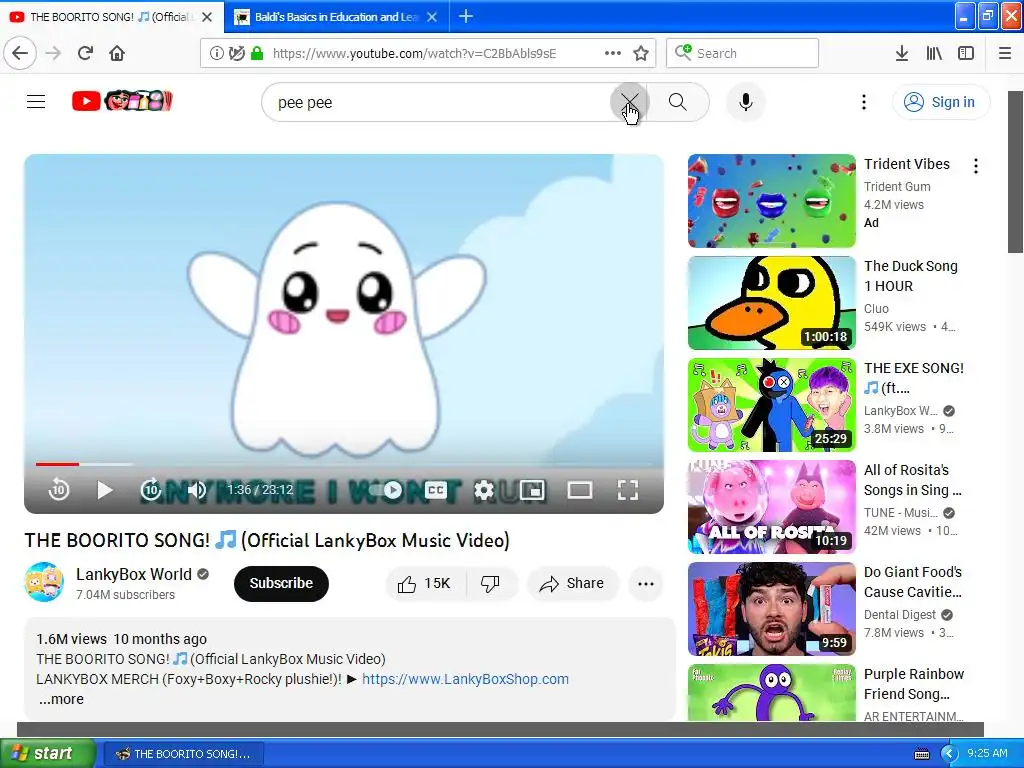Click the Windows start button
The image size is (1024, 768).
pyautogui.click(x=48, y=753)
